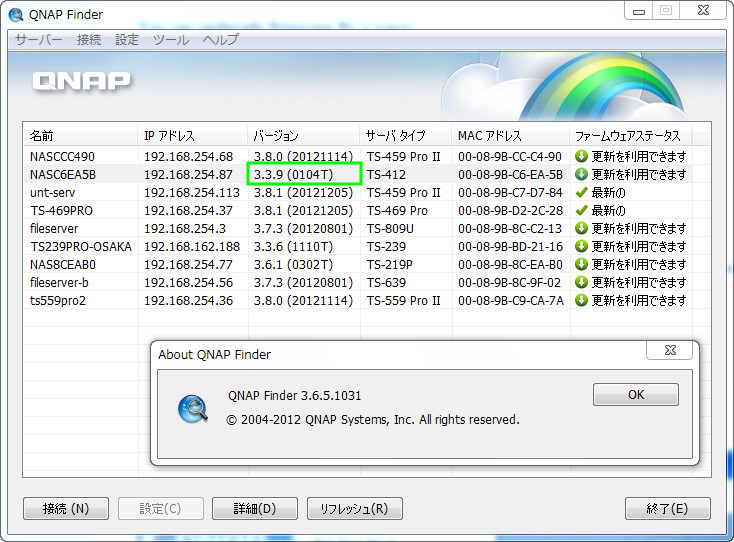Viewport: 734px width, 542px height.
Task: Minimize the QNAP Finder window
Action: pos(639,11)
